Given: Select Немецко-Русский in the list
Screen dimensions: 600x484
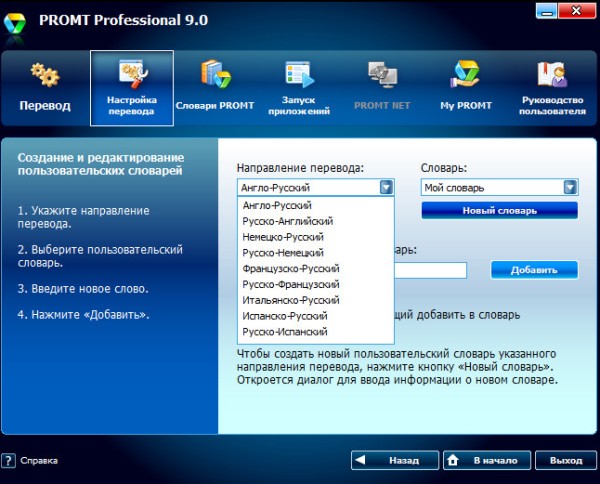Looking at the screenshot, I should coord(286,237).
